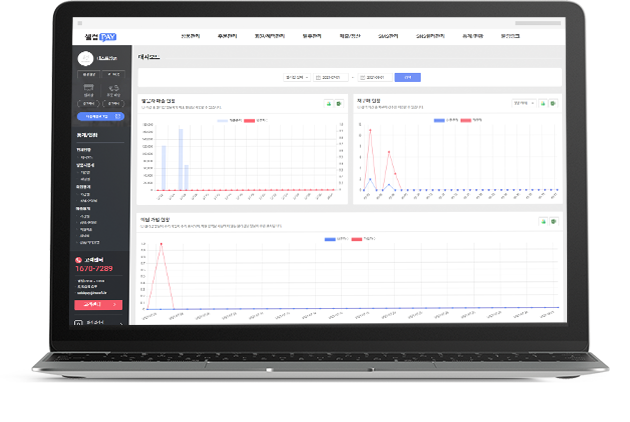Screen dimensions: 630x422
Task: Click the red phone icon above 1670-7289
Action: [78, 260]
